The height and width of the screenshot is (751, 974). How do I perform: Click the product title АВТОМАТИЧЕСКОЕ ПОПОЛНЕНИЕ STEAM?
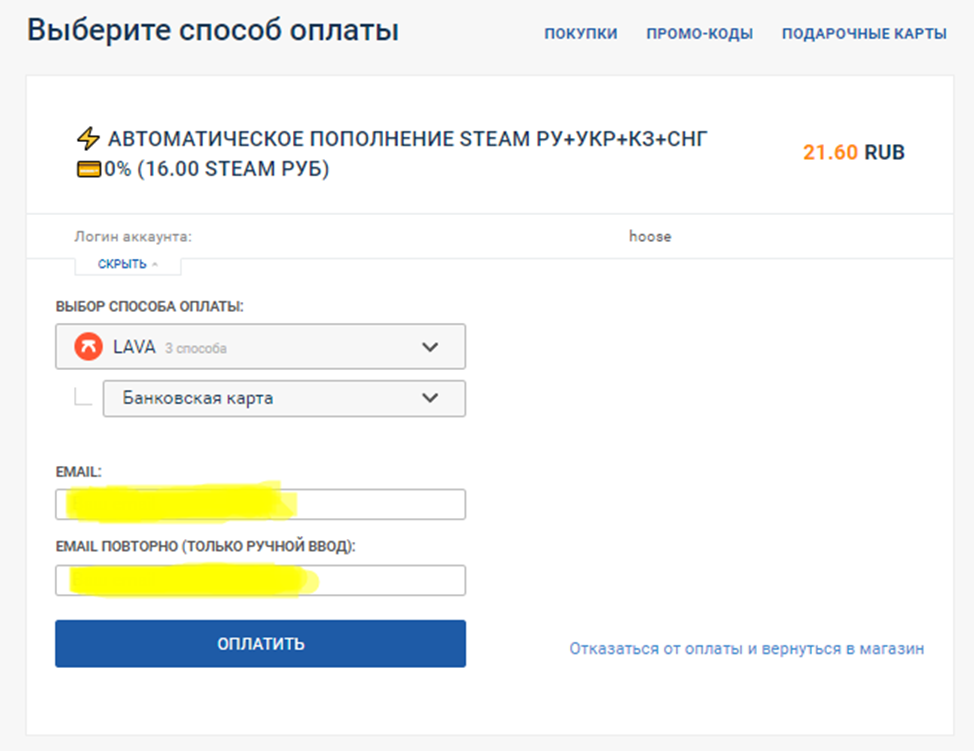point(408,139)
